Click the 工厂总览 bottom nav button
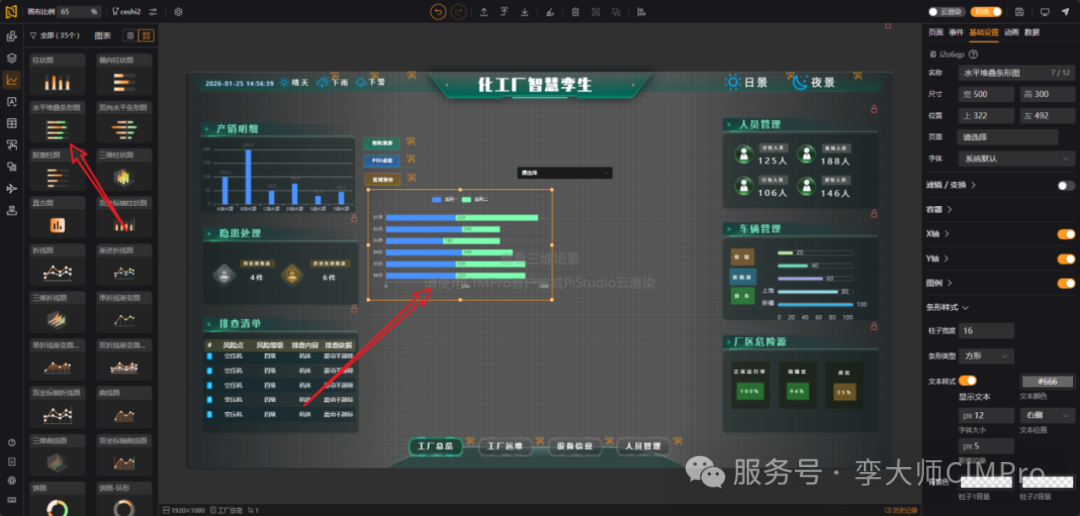The image size is (1080, 516). pyautogui.click(x=435, y=446)
